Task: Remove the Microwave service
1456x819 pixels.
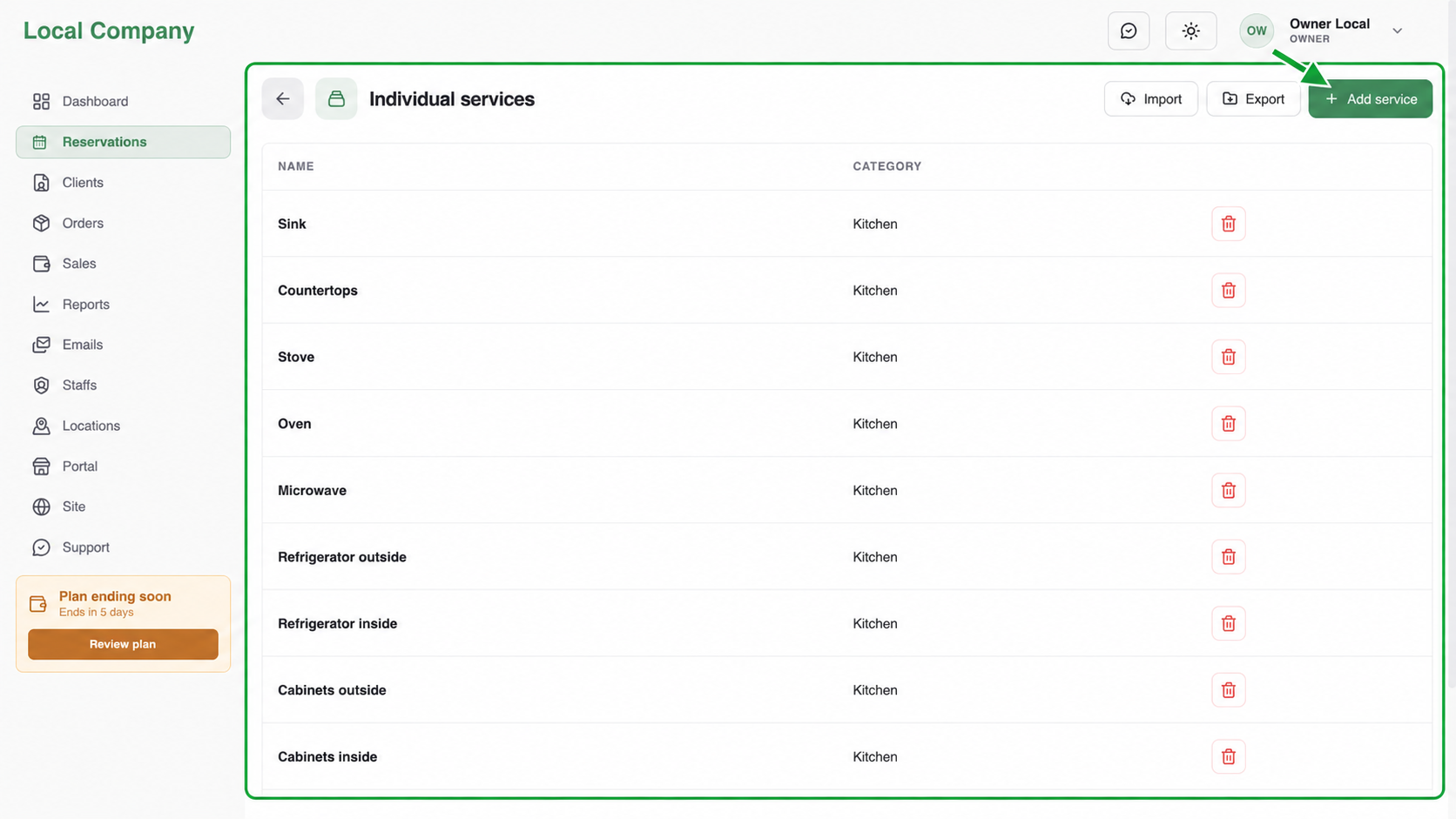Action: [1228, 490]
